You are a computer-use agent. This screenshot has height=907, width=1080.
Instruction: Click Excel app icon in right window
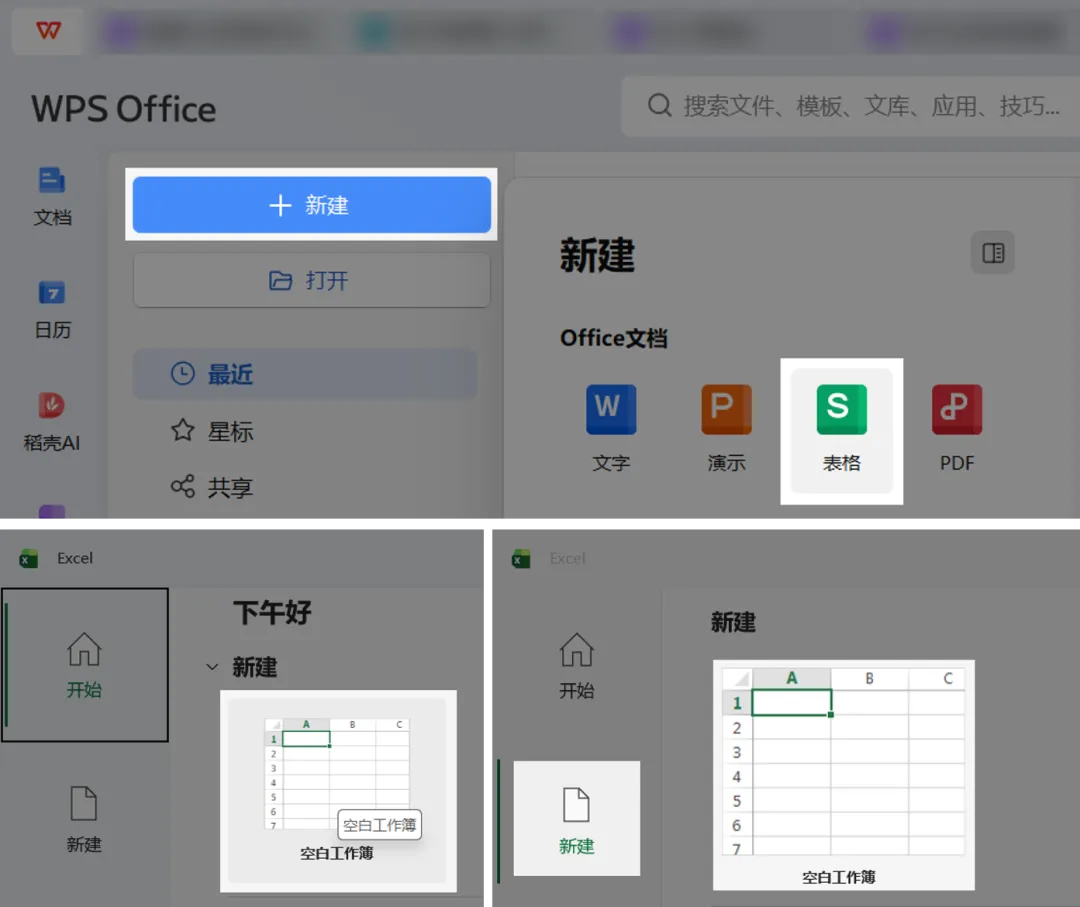point(521,558)
